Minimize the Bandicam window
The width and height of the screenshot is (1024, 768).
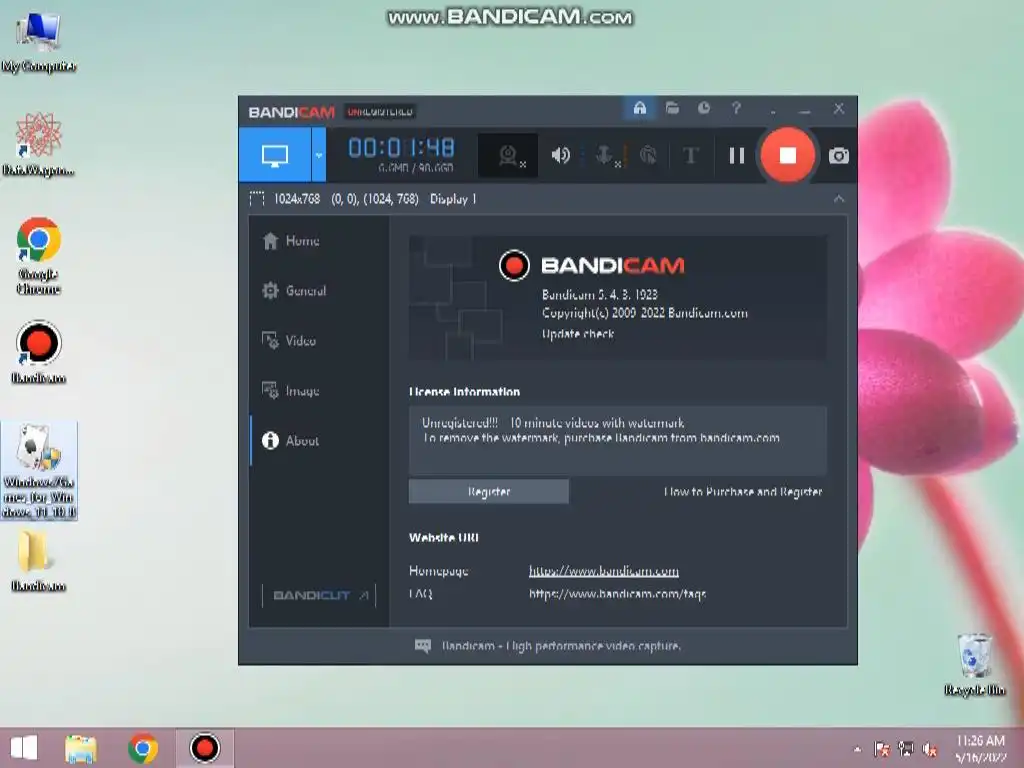tap(805, 110)
